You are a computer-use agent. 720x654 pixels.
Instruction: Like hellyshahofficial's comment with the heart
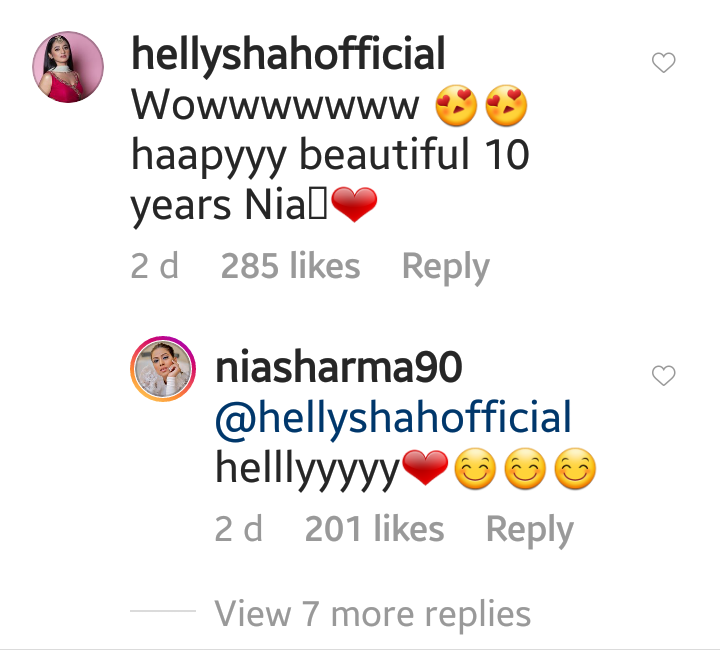click(x=664, y=64)
